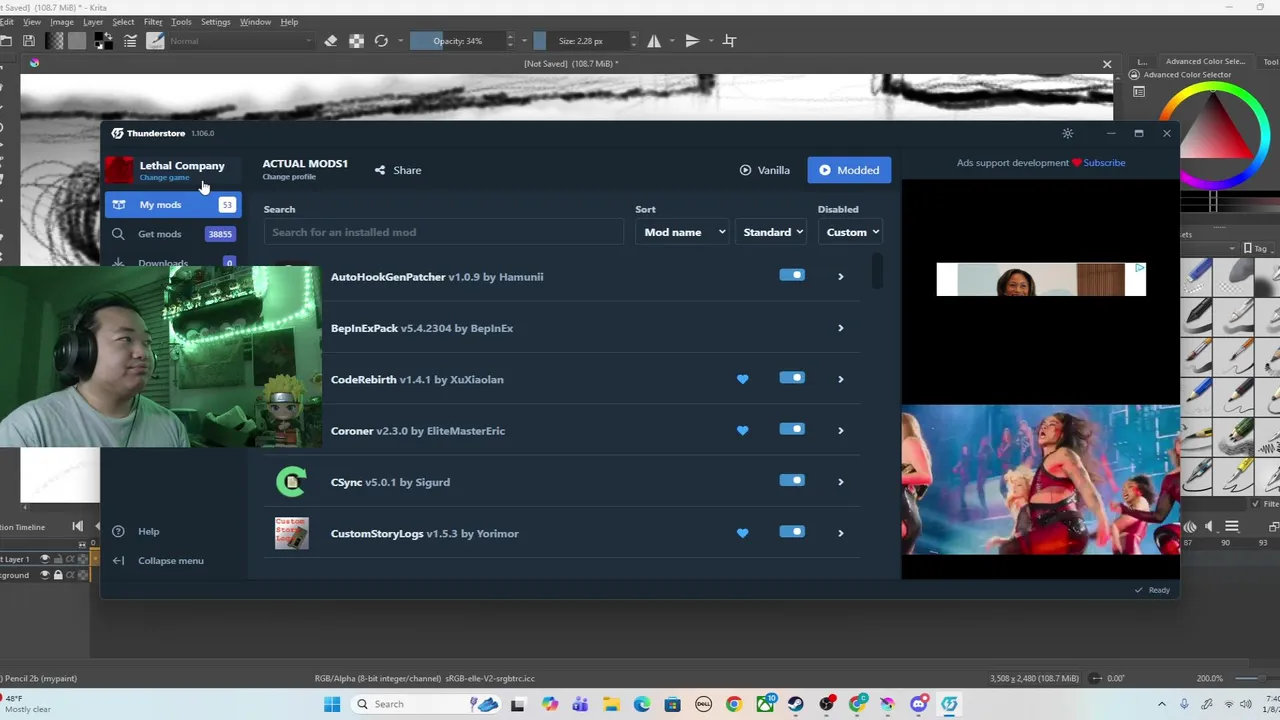Toggle visibility of Krita Layer 1
The height and width of the screenshot is (720, 1280).
pos(44,559)
